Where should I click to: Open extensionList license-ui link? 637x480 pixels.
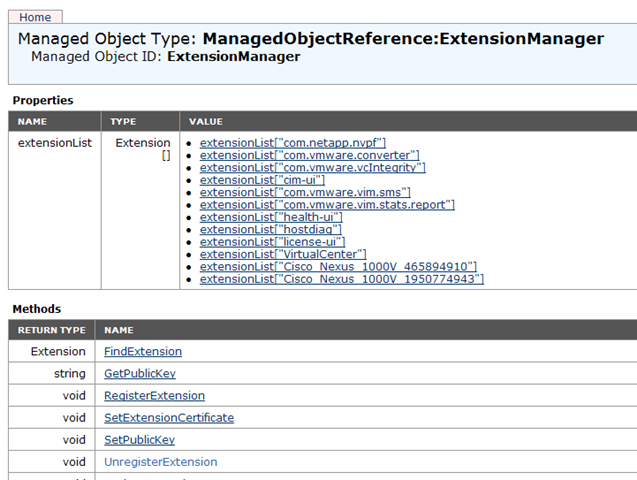coord(272,241)
